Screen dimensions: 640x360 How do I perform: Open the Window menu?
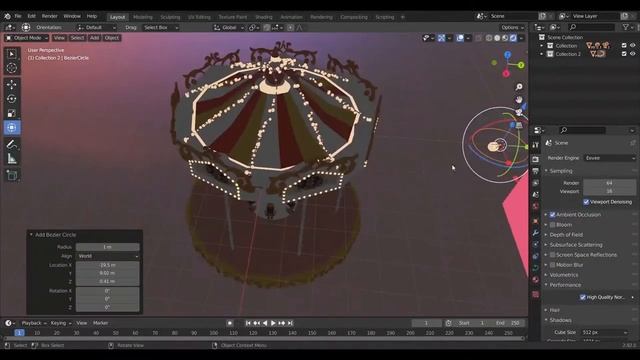pos(72,16)
